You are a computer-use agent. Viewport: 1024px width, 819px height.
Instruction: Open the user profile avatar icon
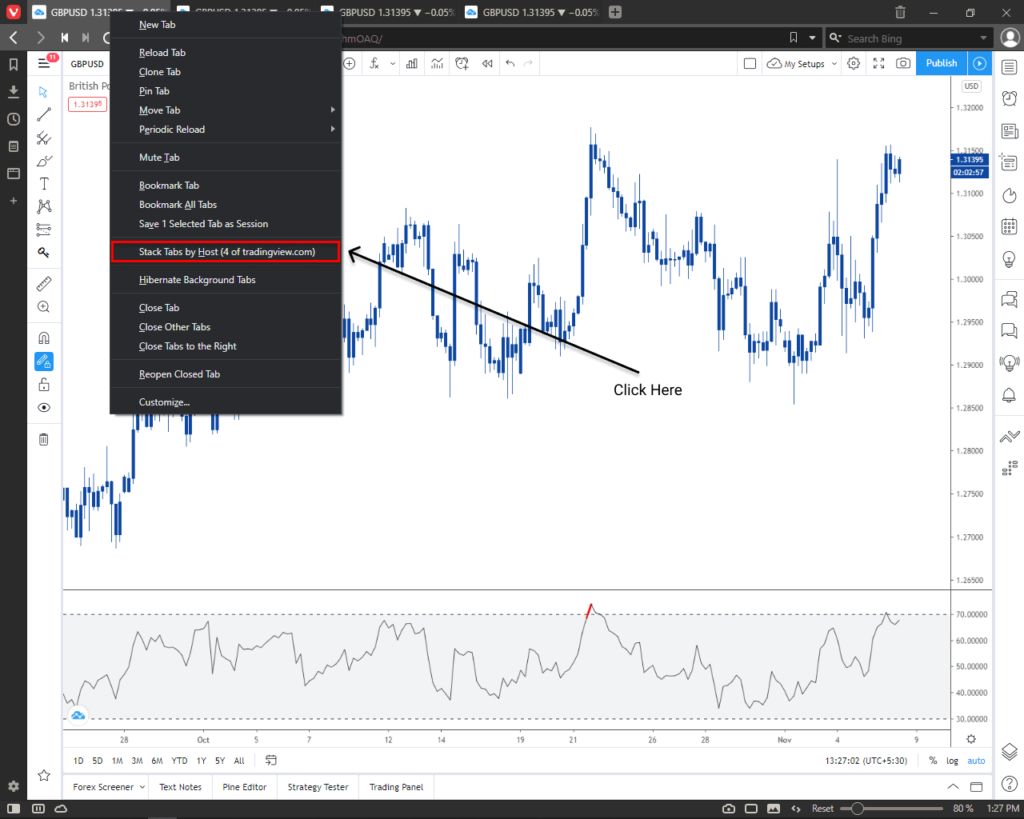click(1010, 38)
